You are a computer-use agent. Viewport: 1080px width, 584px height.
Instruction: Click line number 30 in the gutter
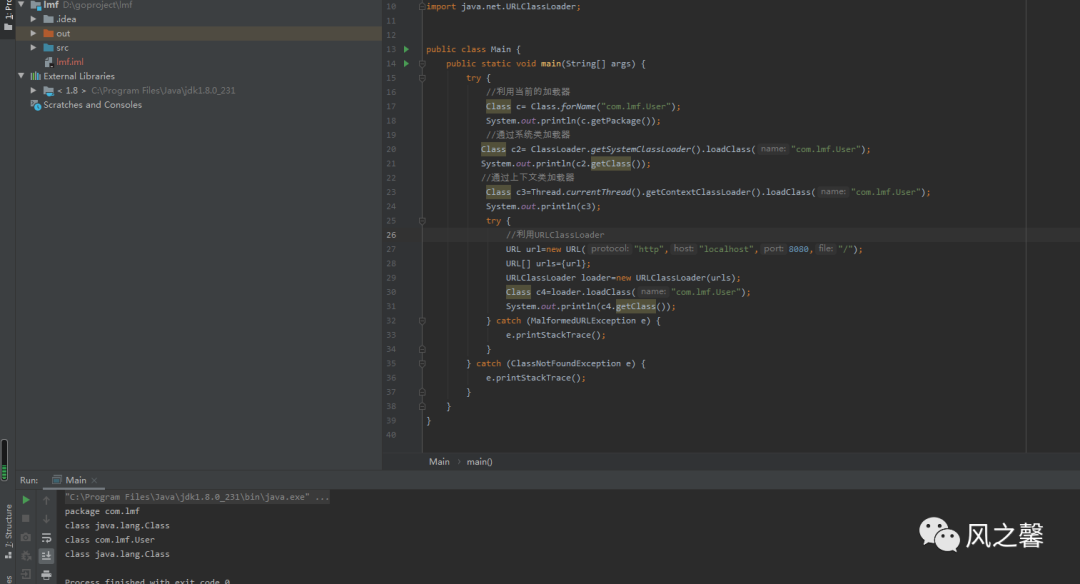click(391, 292)
